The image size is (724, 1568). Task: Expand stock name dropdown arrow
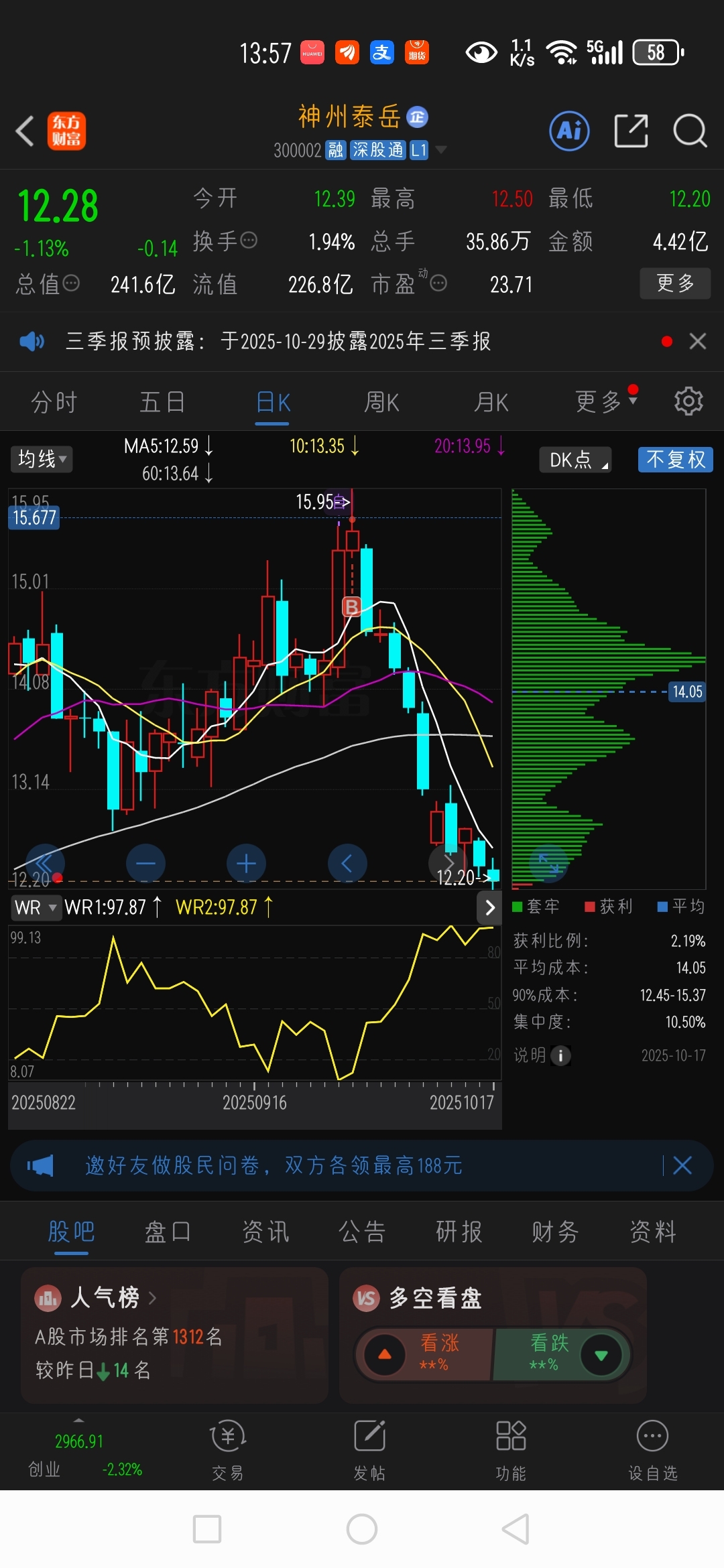point(440,149)
